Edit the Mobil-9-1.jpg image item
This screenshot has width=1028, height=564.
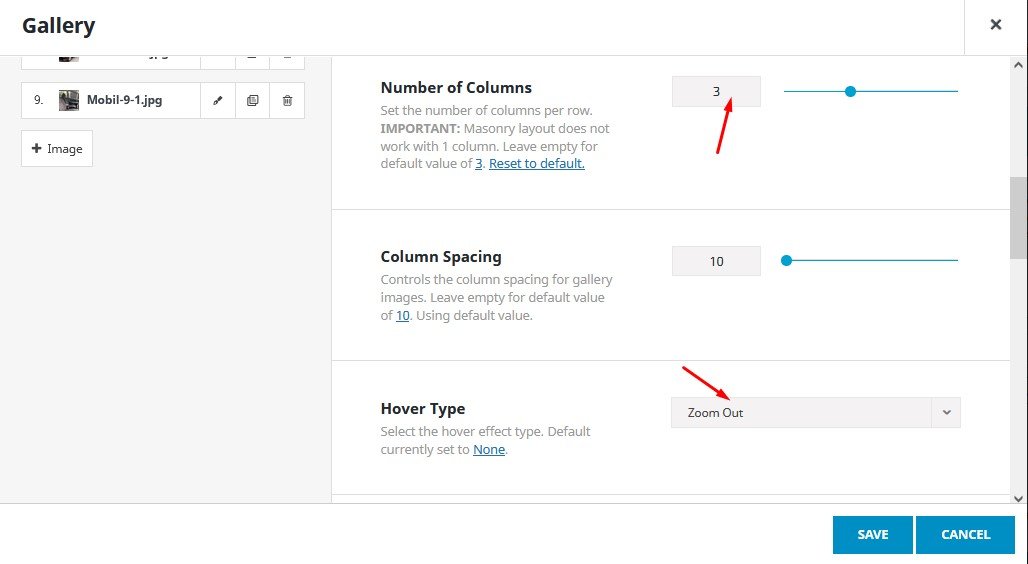coord(218,101)
